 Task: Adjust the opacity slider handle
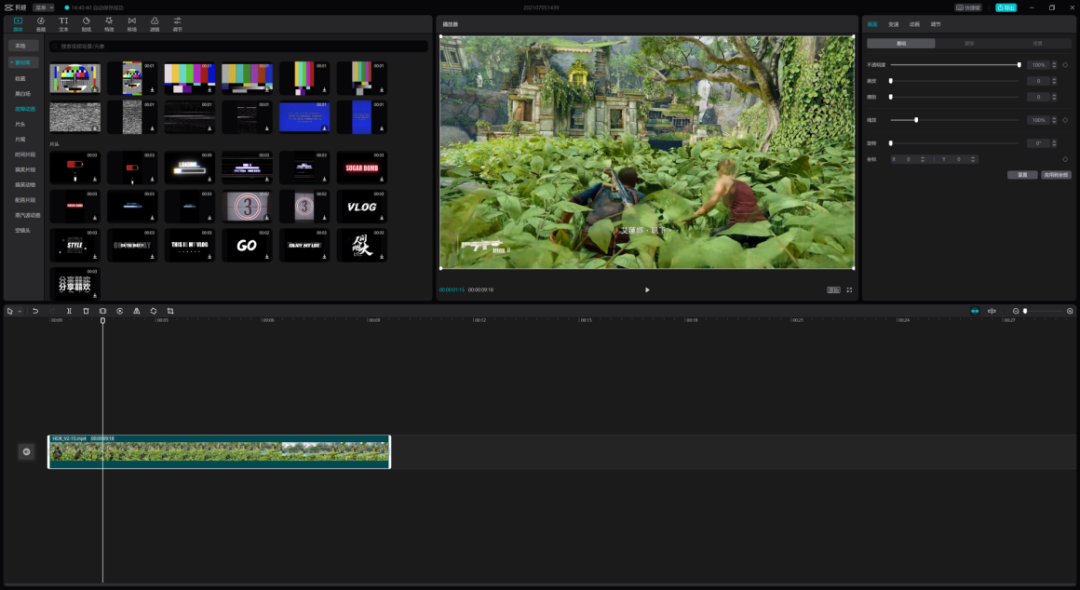click(x=1019, y=65)
